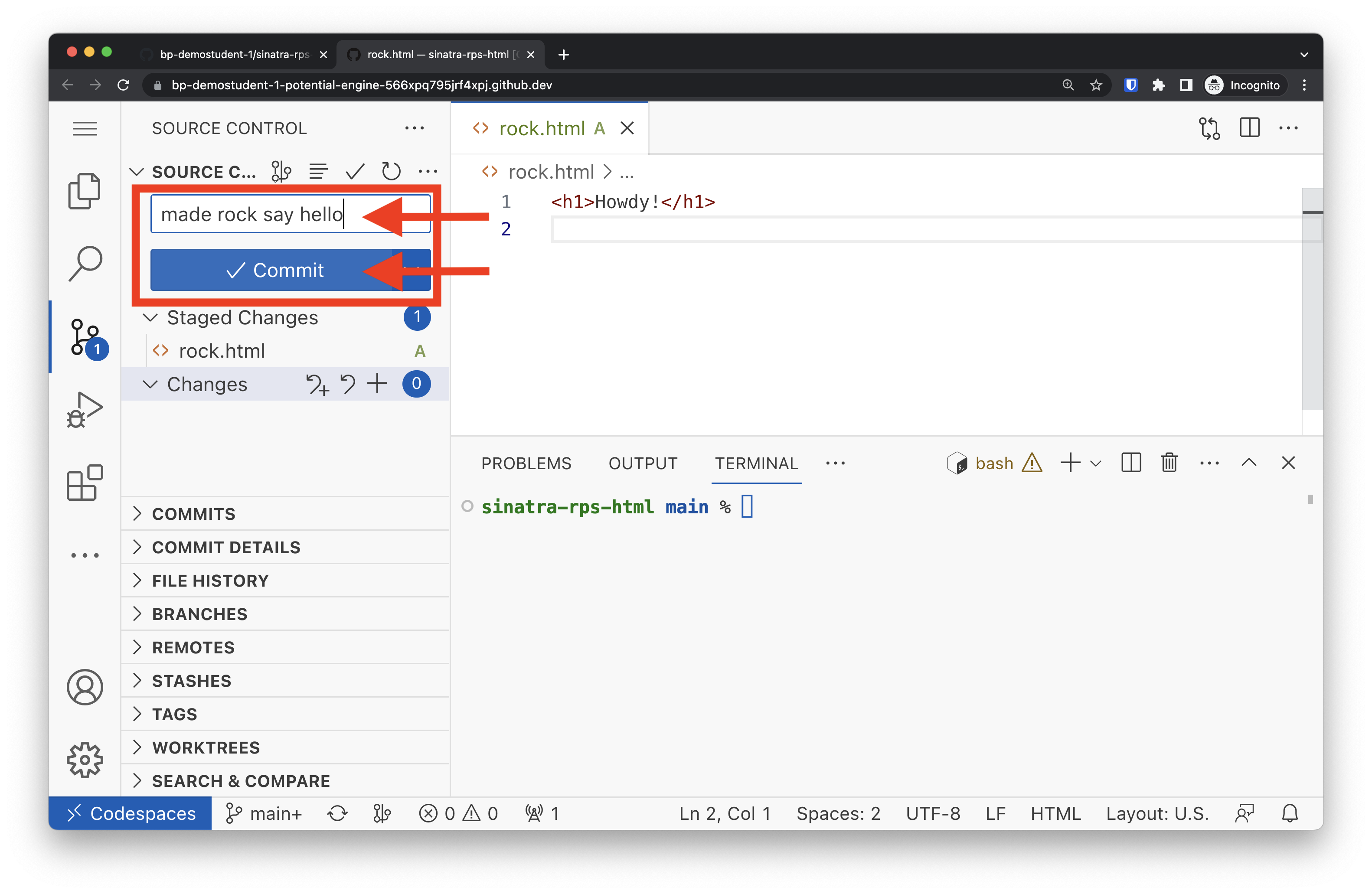
Task: Toggle the split editor layout icon
Action: coord(1249,128)
